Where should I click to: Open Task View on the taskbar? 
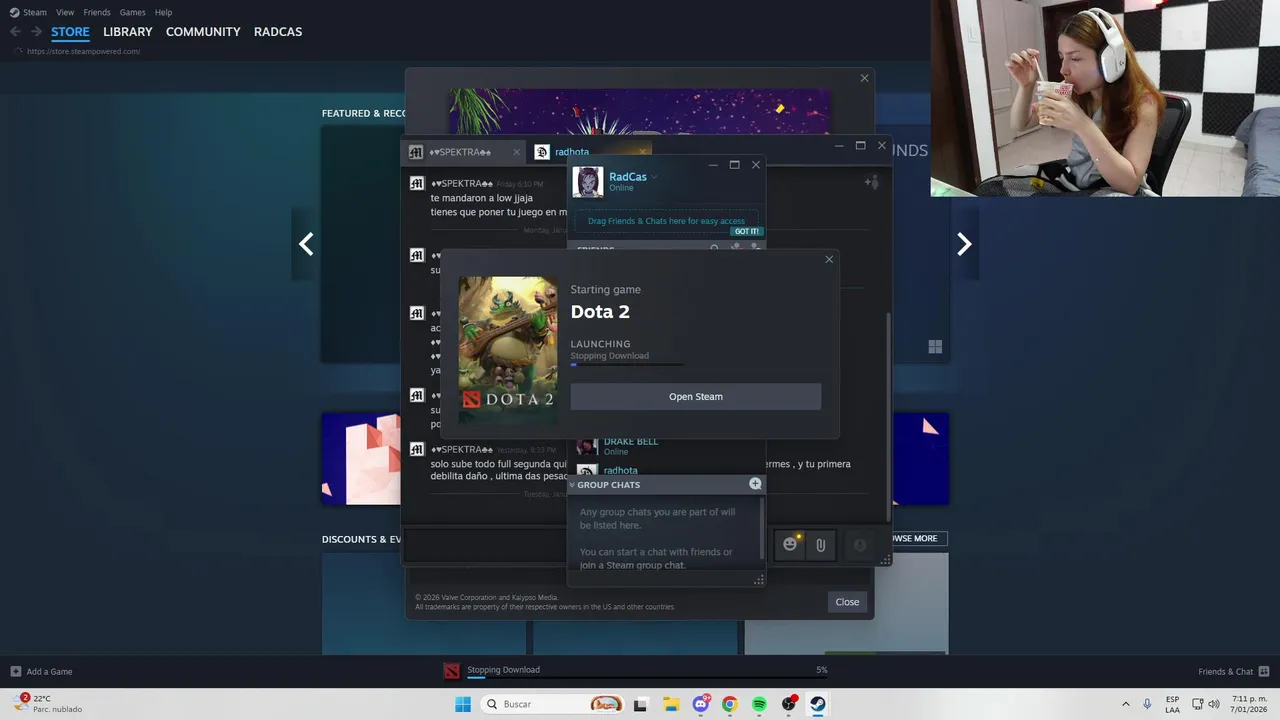coord(640,704)
